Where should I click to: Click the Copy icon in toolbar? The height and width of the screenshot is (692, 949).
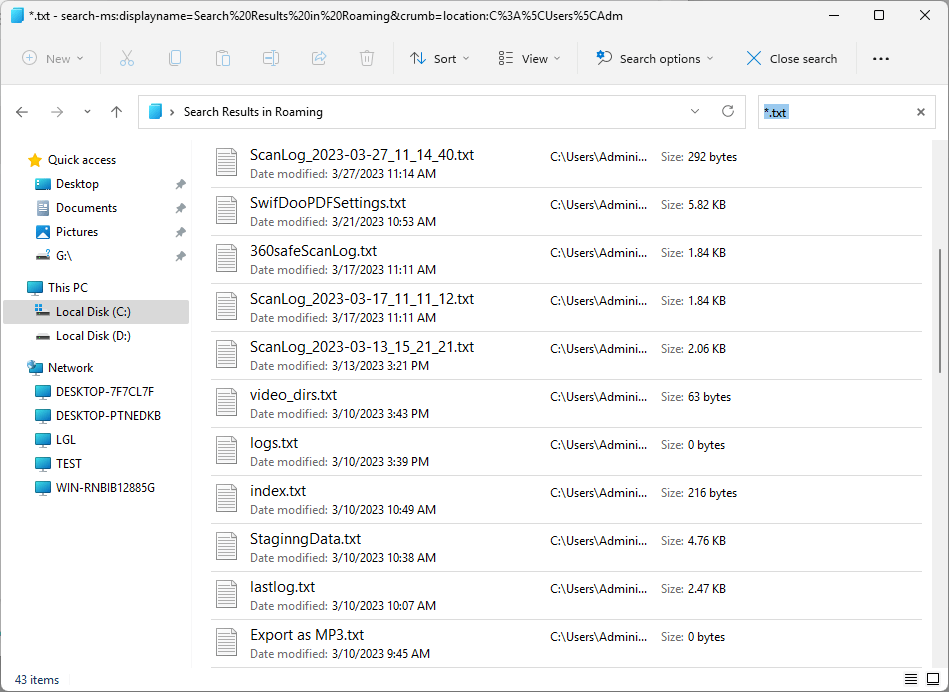click(175, 59)
